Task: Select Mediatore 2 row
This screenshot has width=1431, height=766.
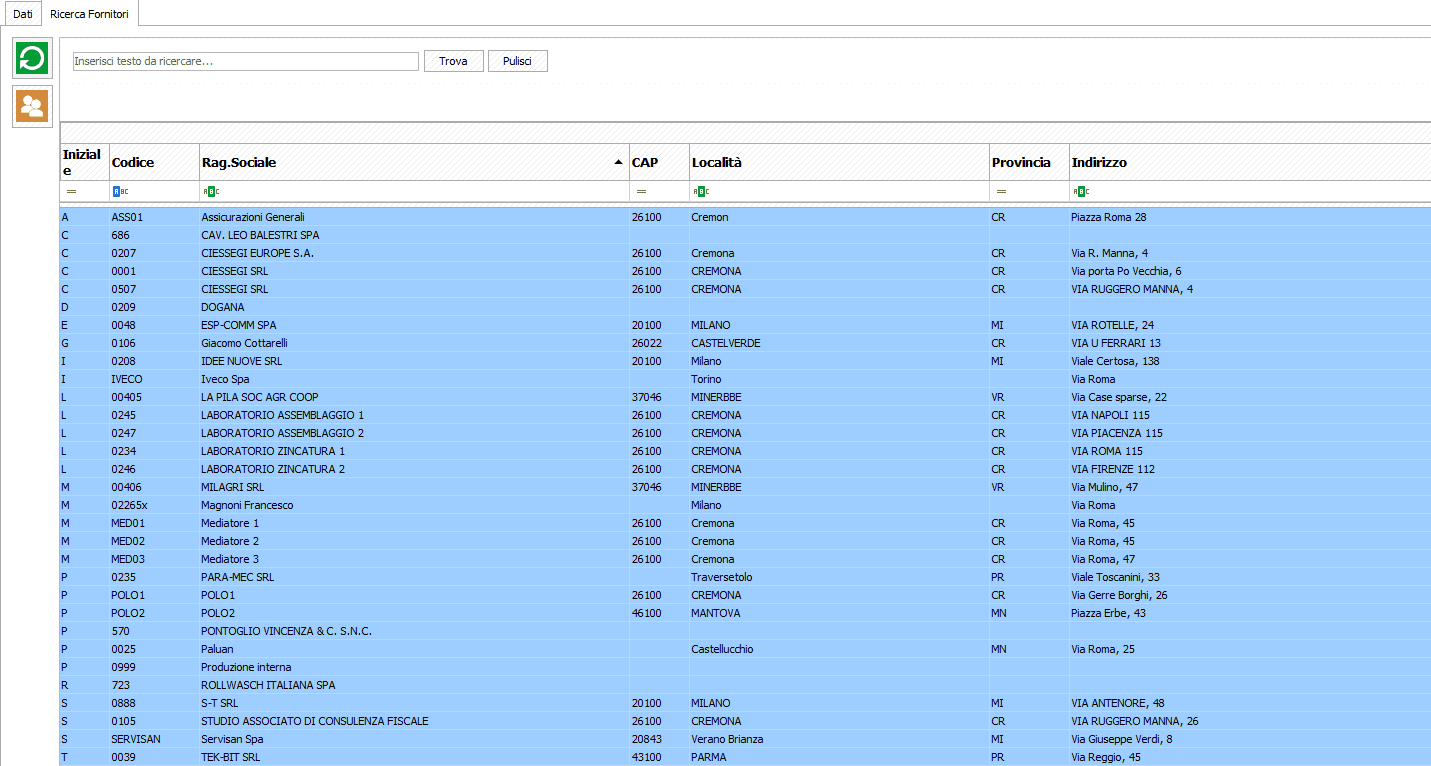Action: point(745,541)
